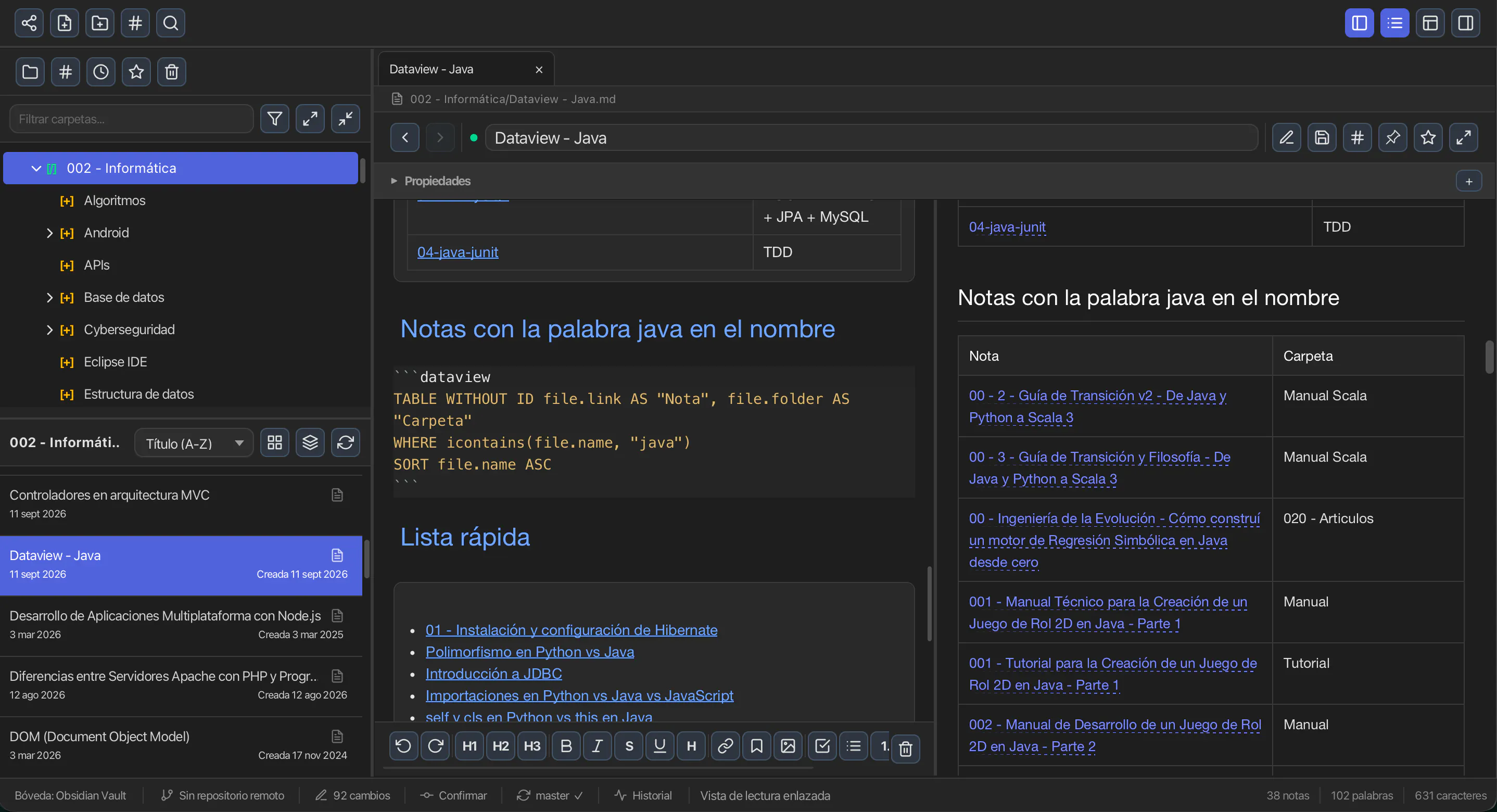Collapse the 002 - Informática folder
This screenshot has height=812, width=1497.
[x=36, y=169]
